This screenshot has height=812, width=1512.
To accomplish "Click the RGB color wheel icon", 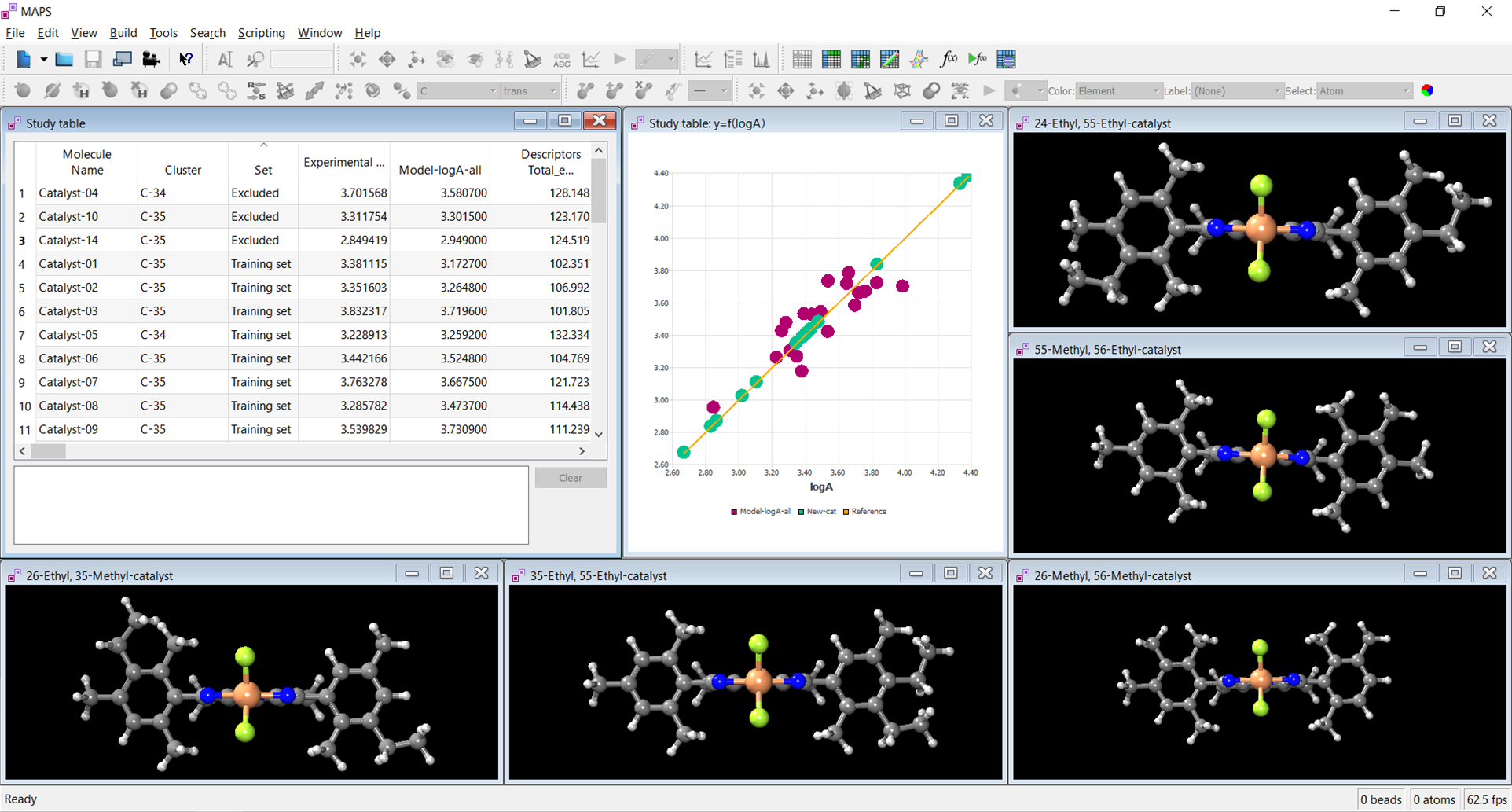I will 1427,90.
